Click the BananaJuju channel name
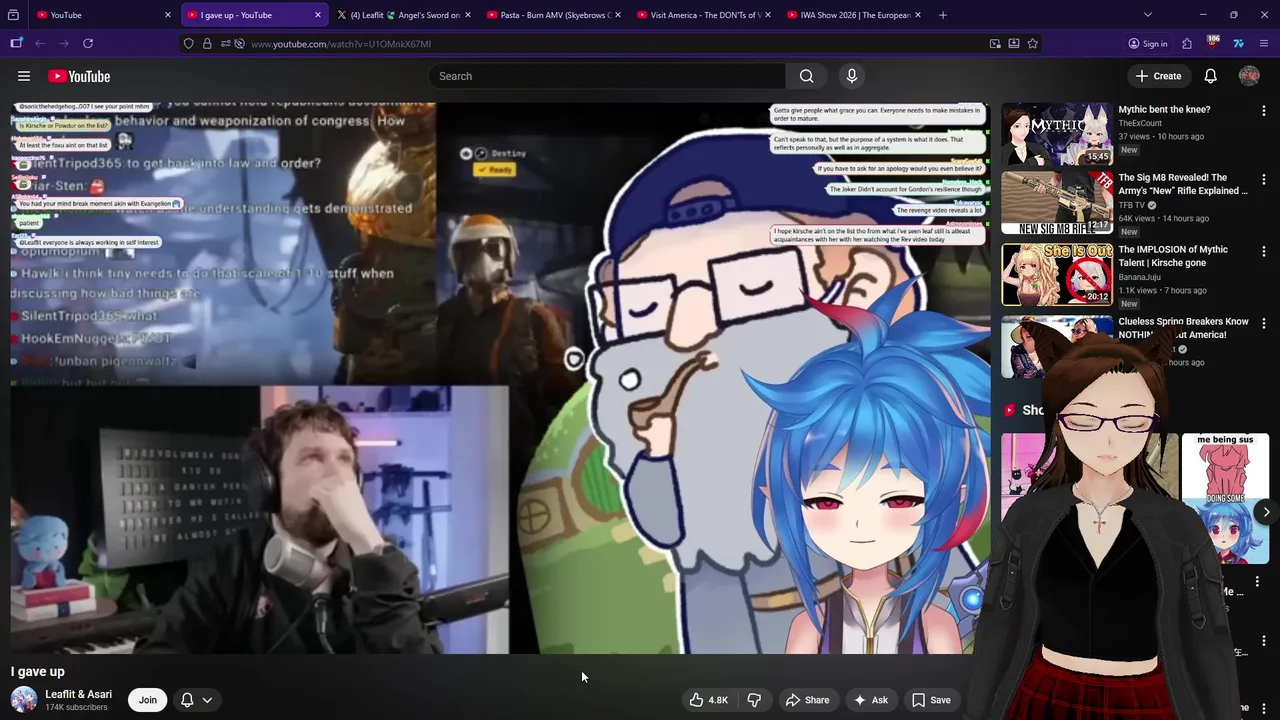 [1140, 277]
